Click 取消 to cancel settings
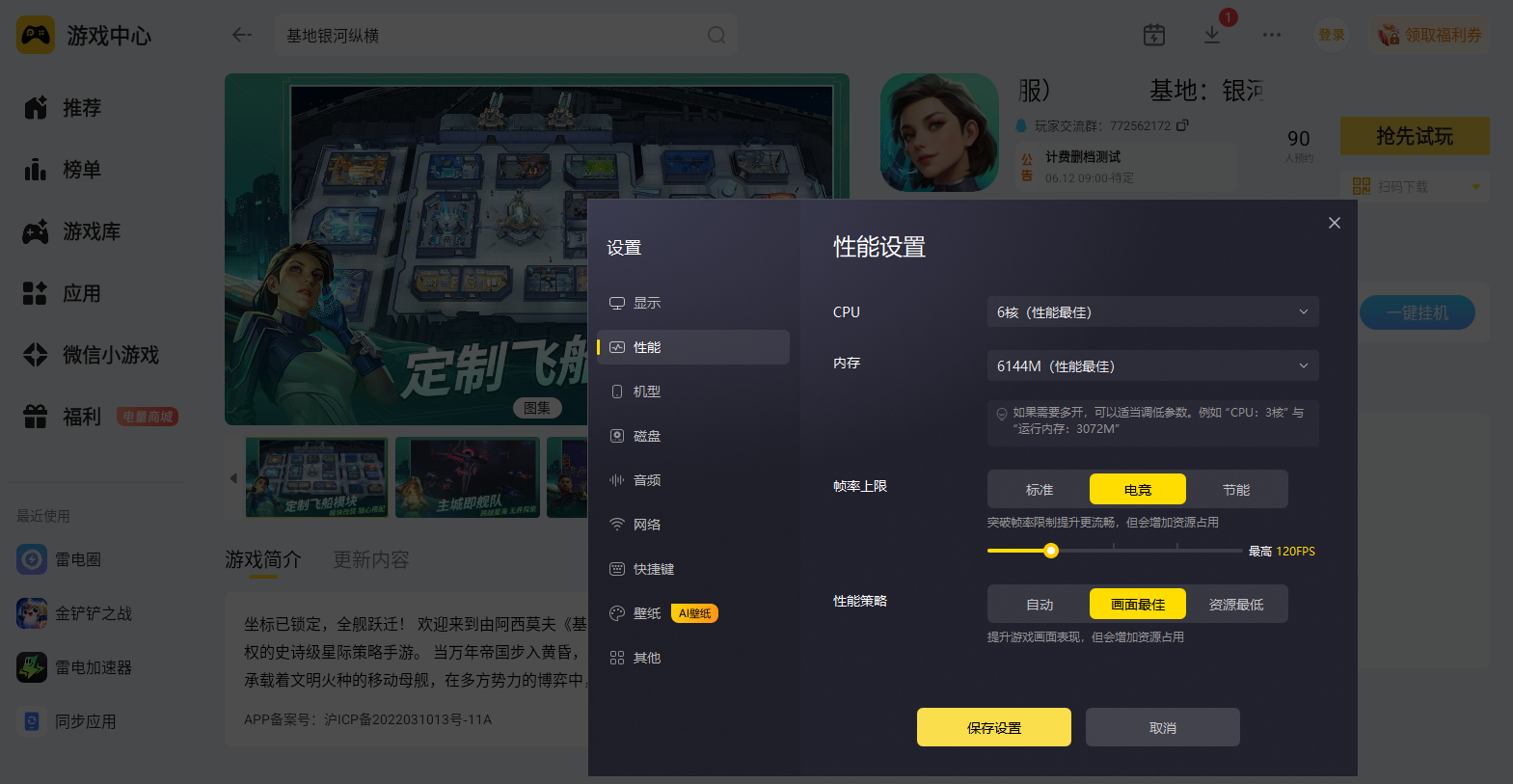 tap(1163, 727)
